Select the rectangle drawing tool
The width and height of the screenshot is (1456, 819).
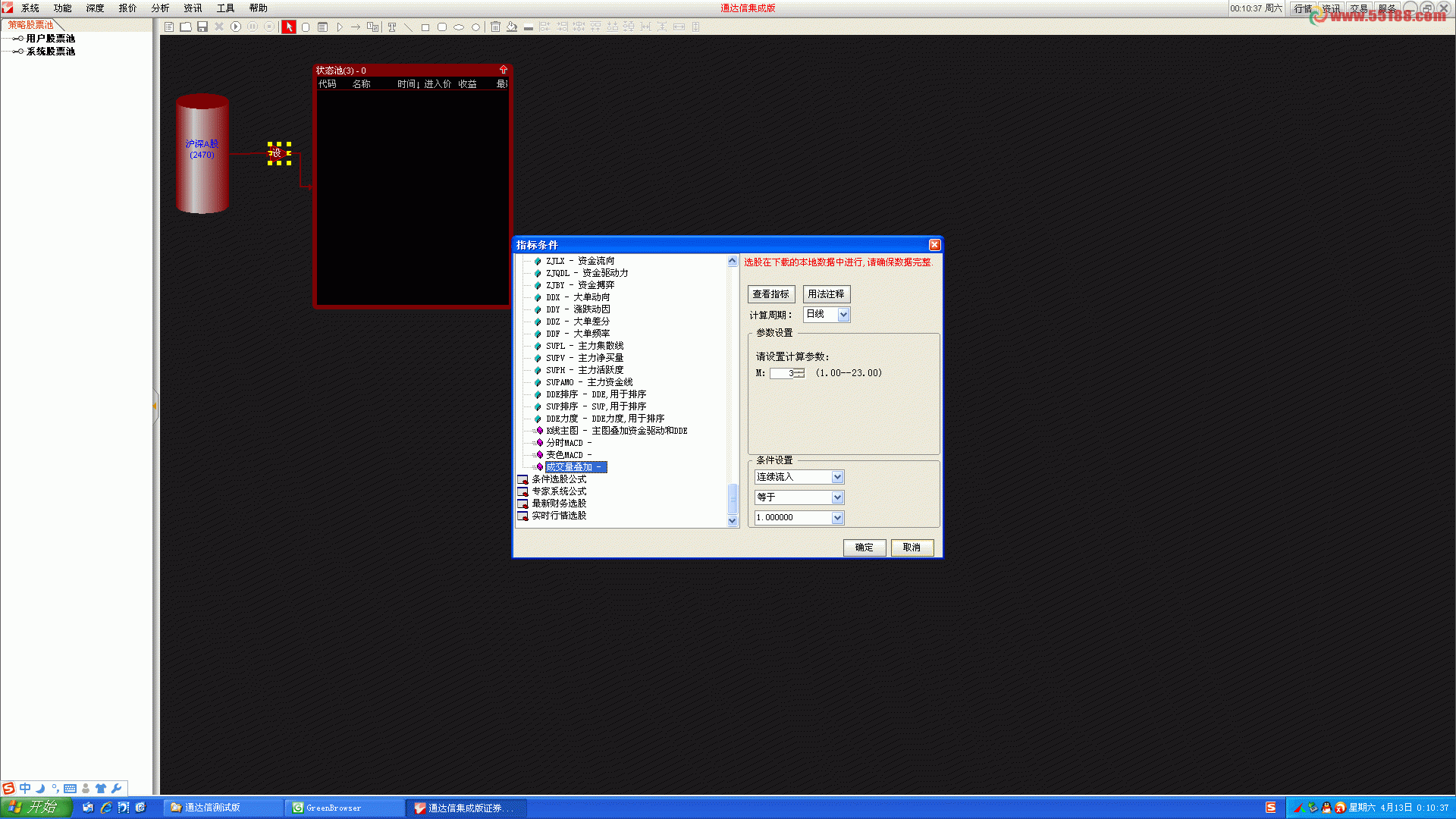point(425,27)
